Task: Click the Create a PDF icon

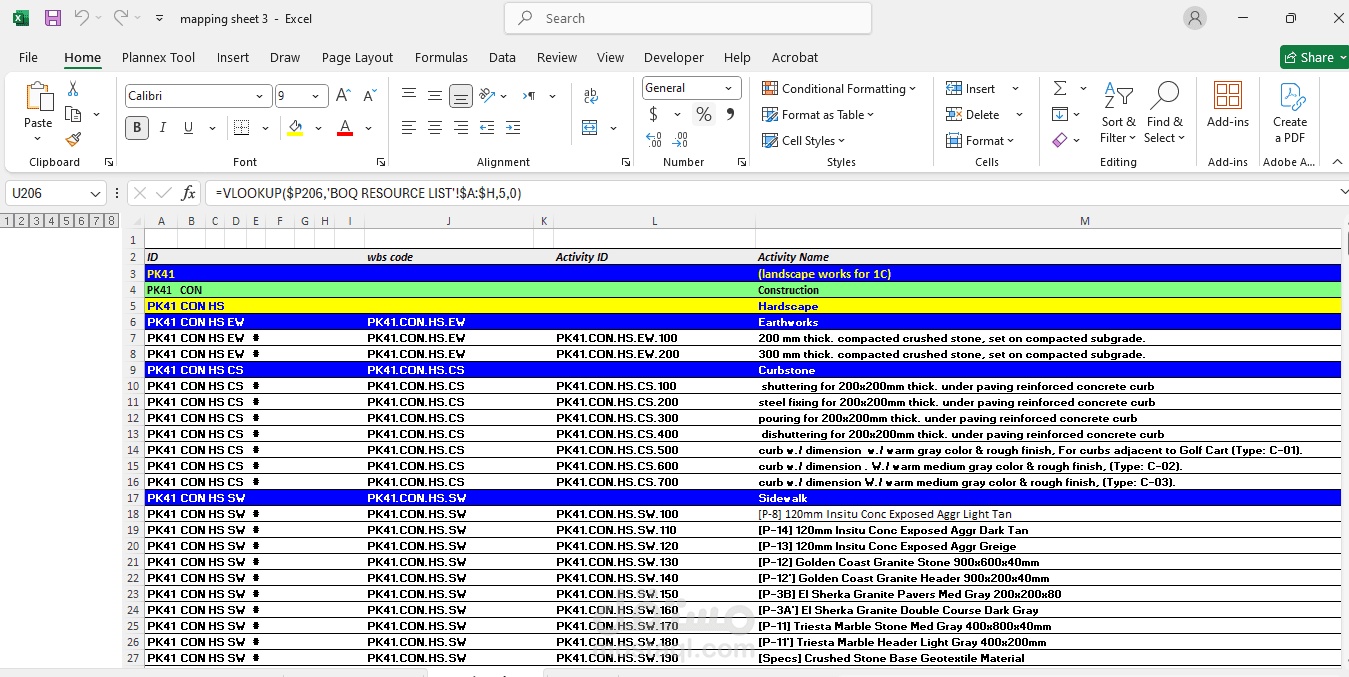Action: tap(1290, 113)
